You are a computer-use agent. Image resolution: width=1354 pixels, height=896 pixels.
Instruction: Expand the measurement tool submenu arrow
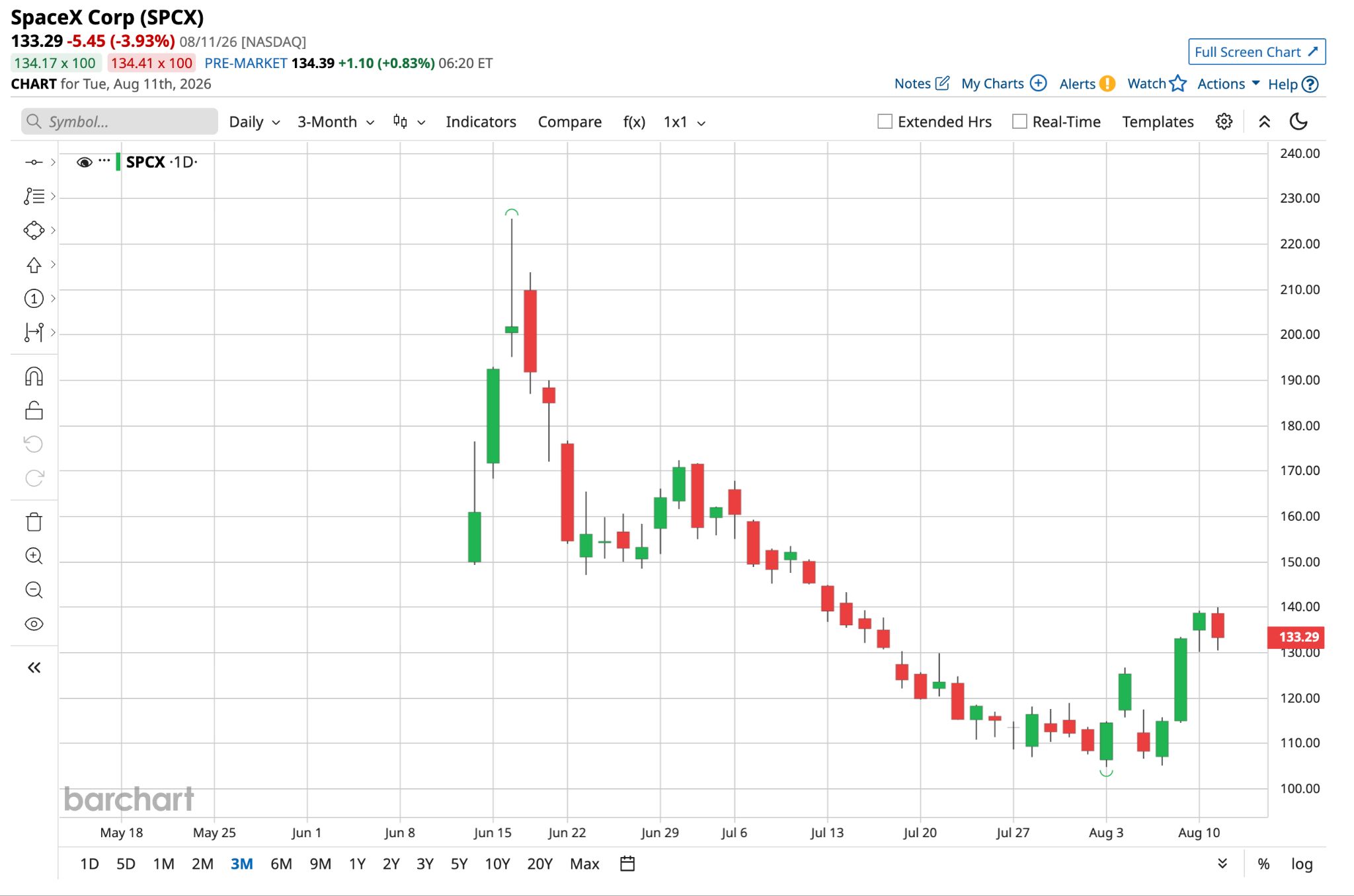pos(53,332)
